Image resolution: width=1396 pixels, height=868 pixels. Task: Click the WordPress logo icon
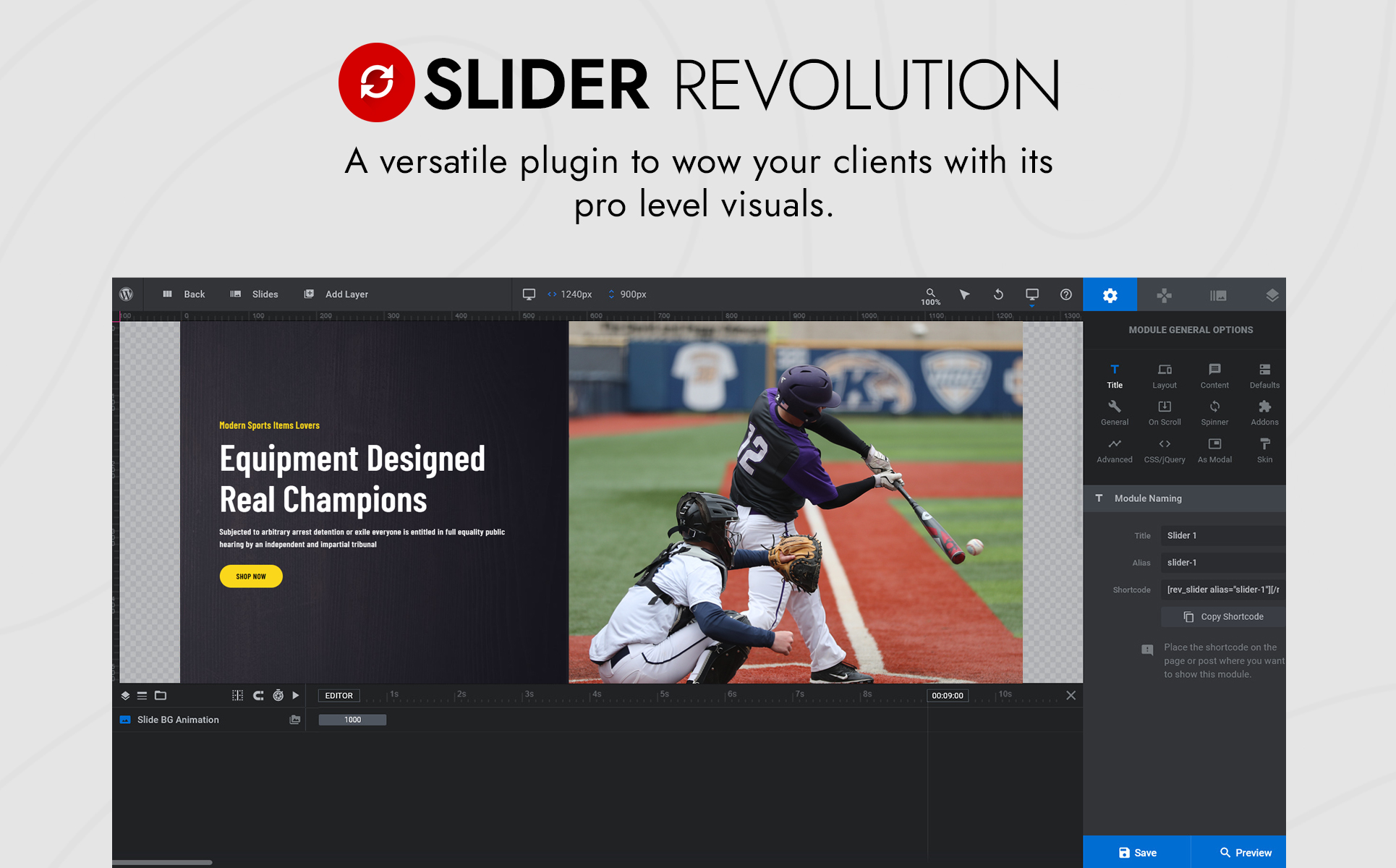pos(127,294)
